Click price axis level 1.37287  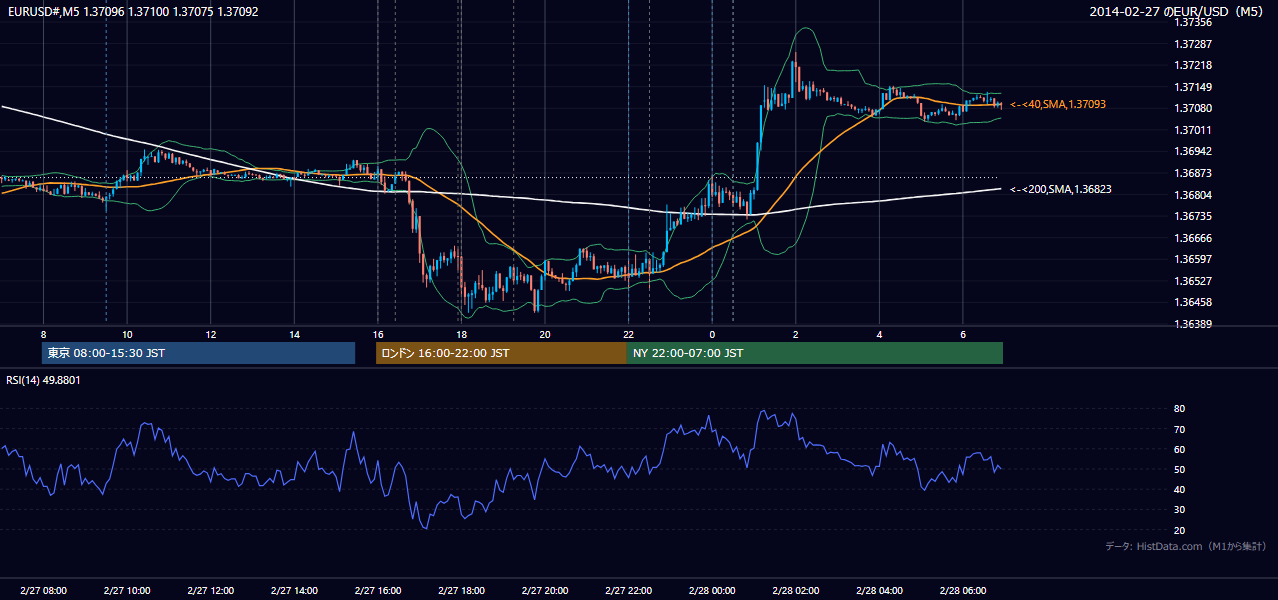point(1193,44)
